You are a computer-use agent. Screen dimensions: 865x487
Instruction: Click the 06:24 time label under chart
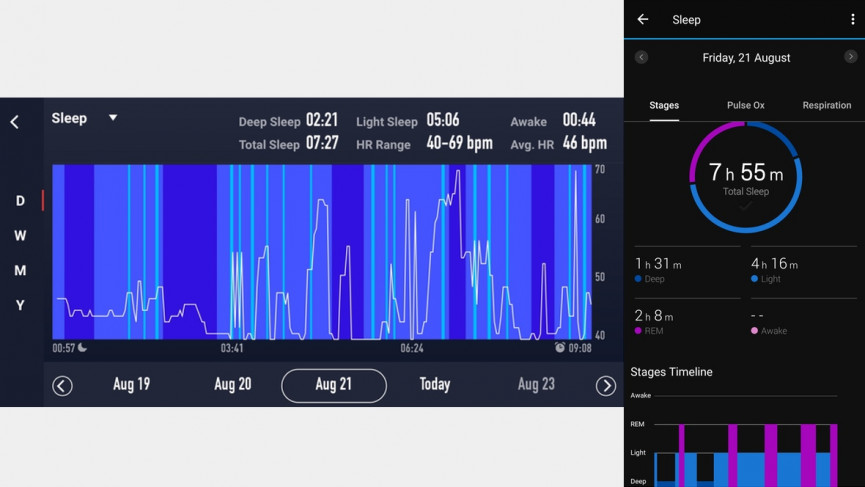[x=412, y=348]
